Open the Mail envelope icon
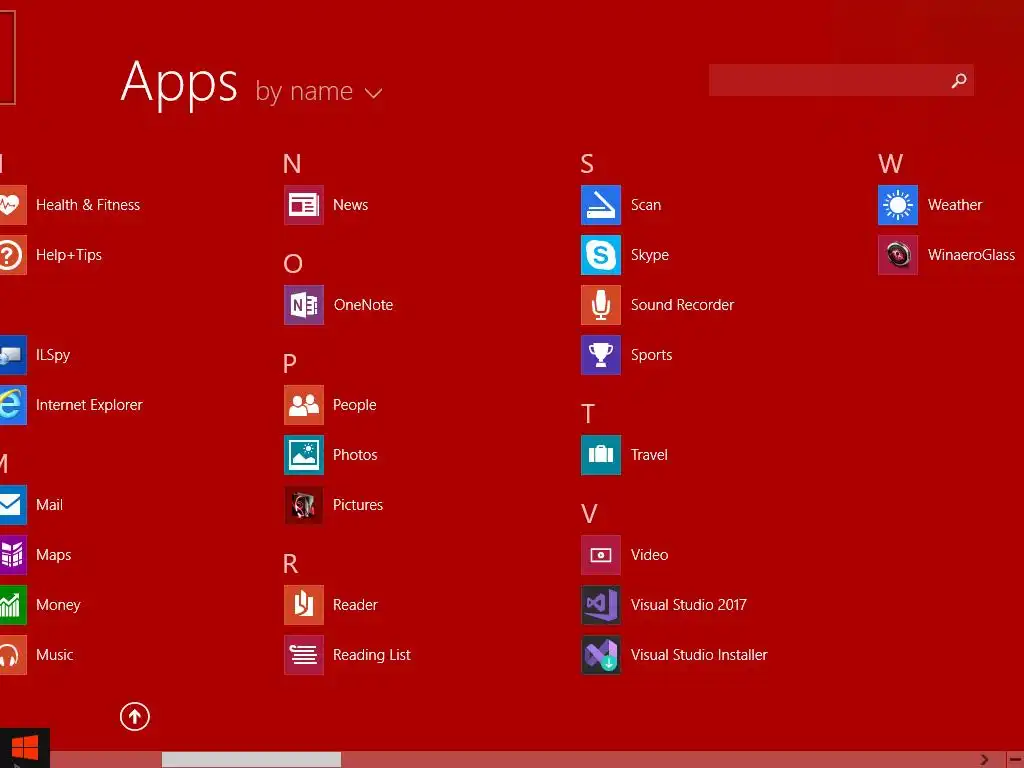The height and width of the screenshot is (768, 1024). click(13, 505)
